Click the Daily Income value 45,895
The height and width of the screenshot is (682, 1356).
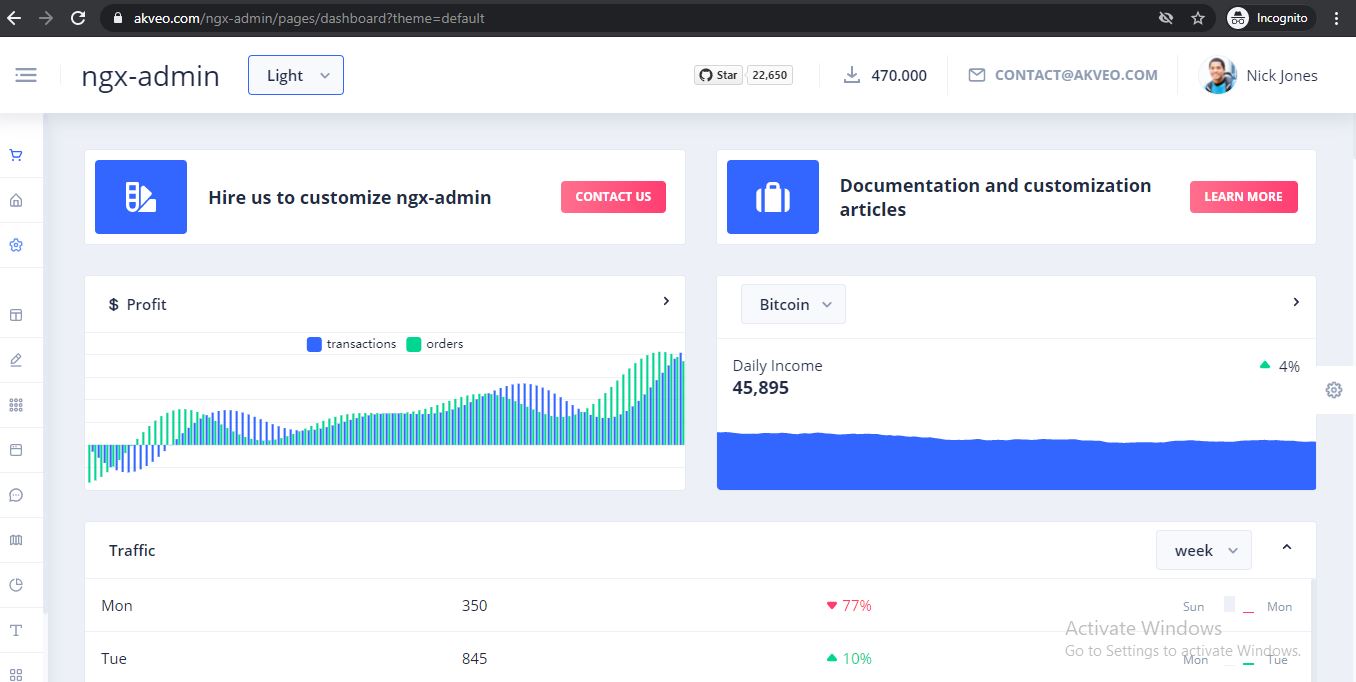pyautogui.click(x=761, y=388)
